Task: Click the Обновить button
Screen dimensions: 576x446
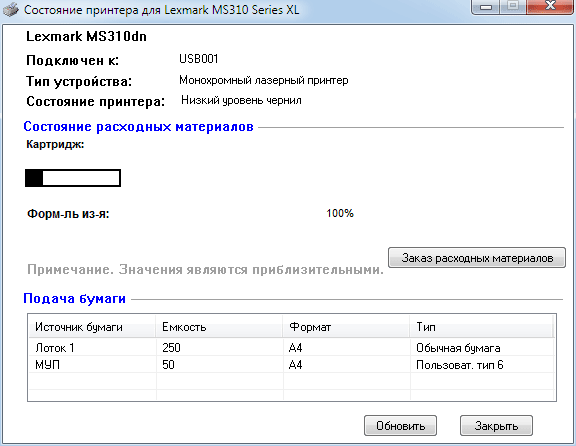Action: point(400,425)
